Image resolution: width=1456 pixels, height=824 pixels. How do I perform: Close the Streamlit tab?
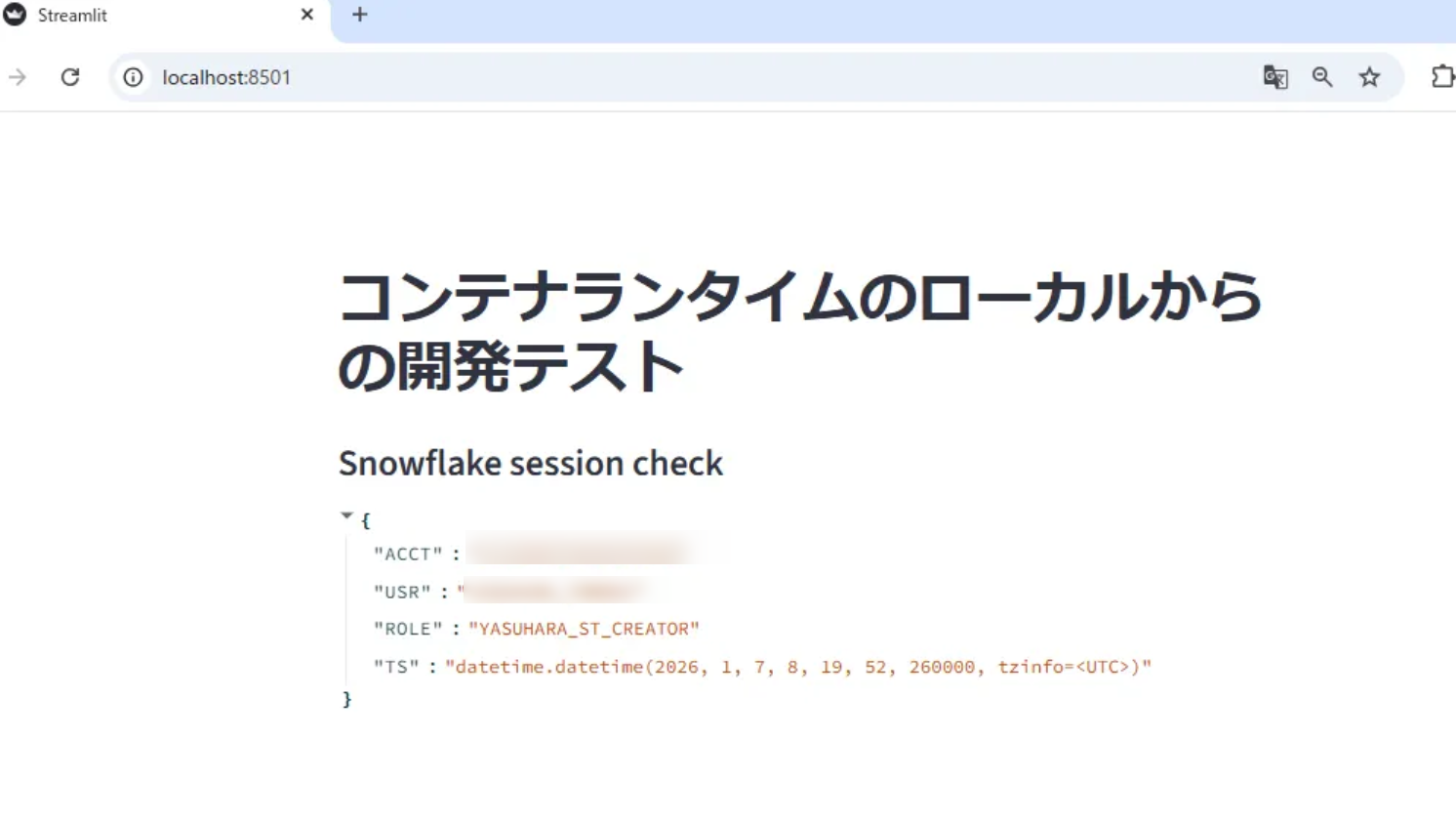coord(307,15)
